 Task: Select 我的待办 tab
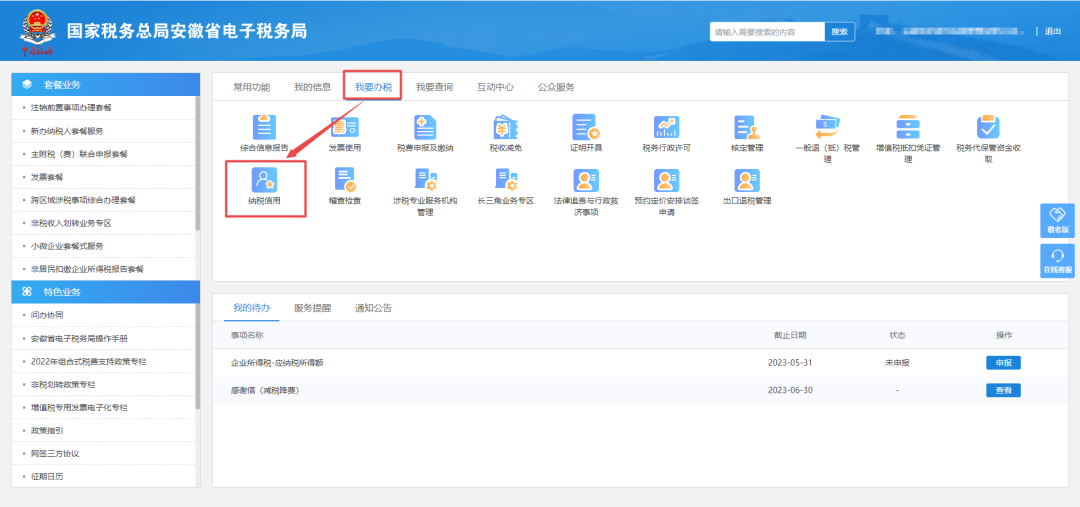click(251, 308)
